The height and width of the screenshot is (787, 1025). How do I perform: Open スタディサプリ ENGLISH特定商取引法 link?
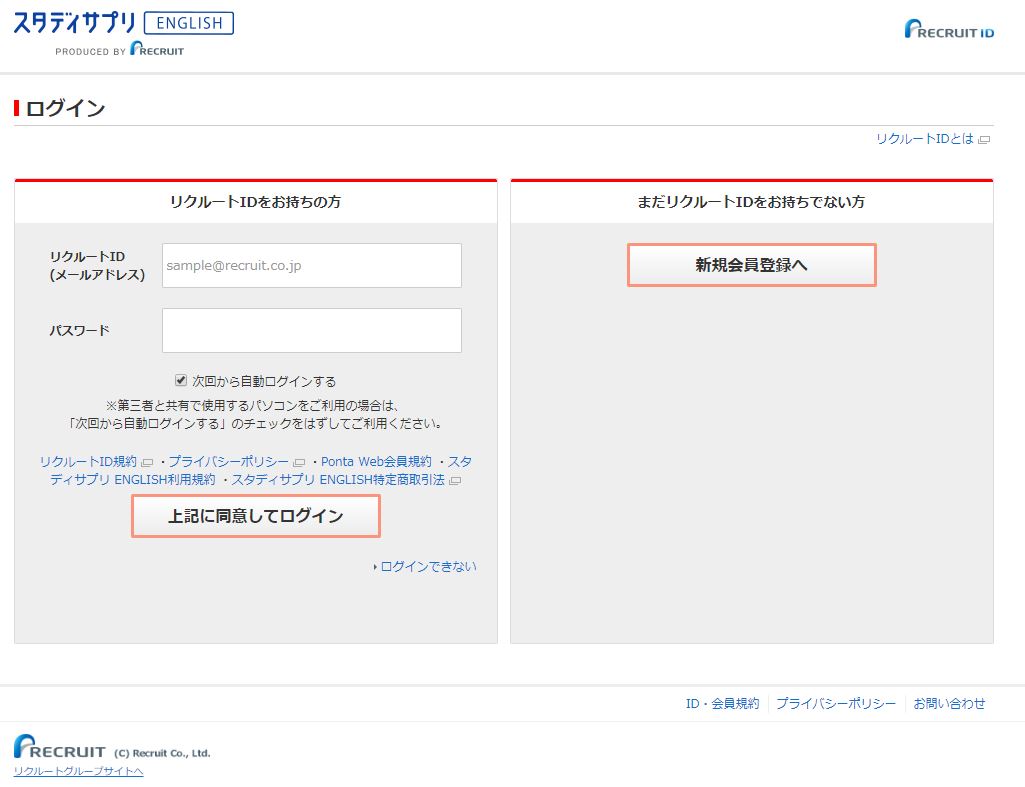pyautogui.click(x=338, y=480)
